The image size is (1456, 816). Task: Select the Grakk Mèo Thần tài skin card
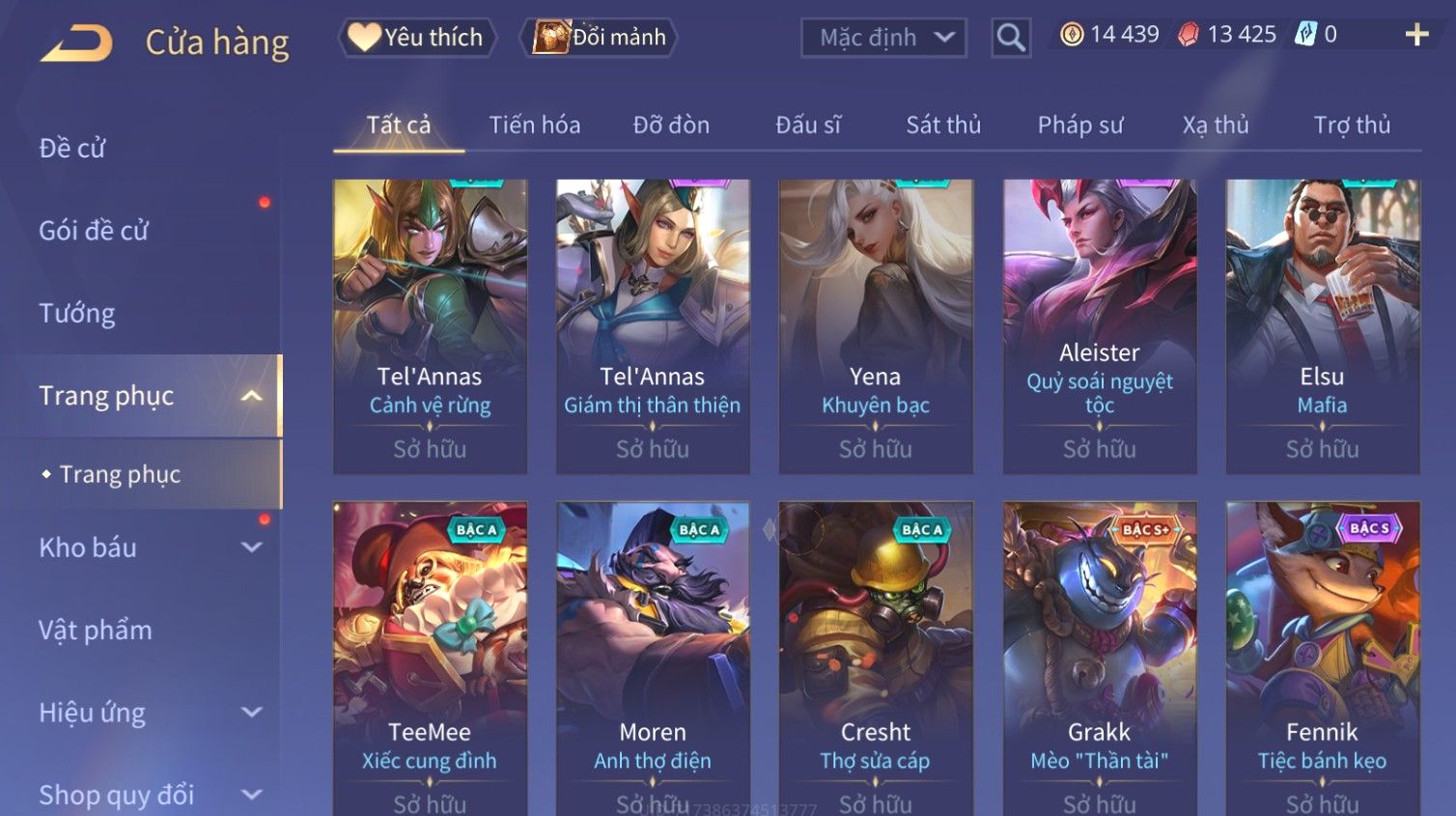point(1099,659)
